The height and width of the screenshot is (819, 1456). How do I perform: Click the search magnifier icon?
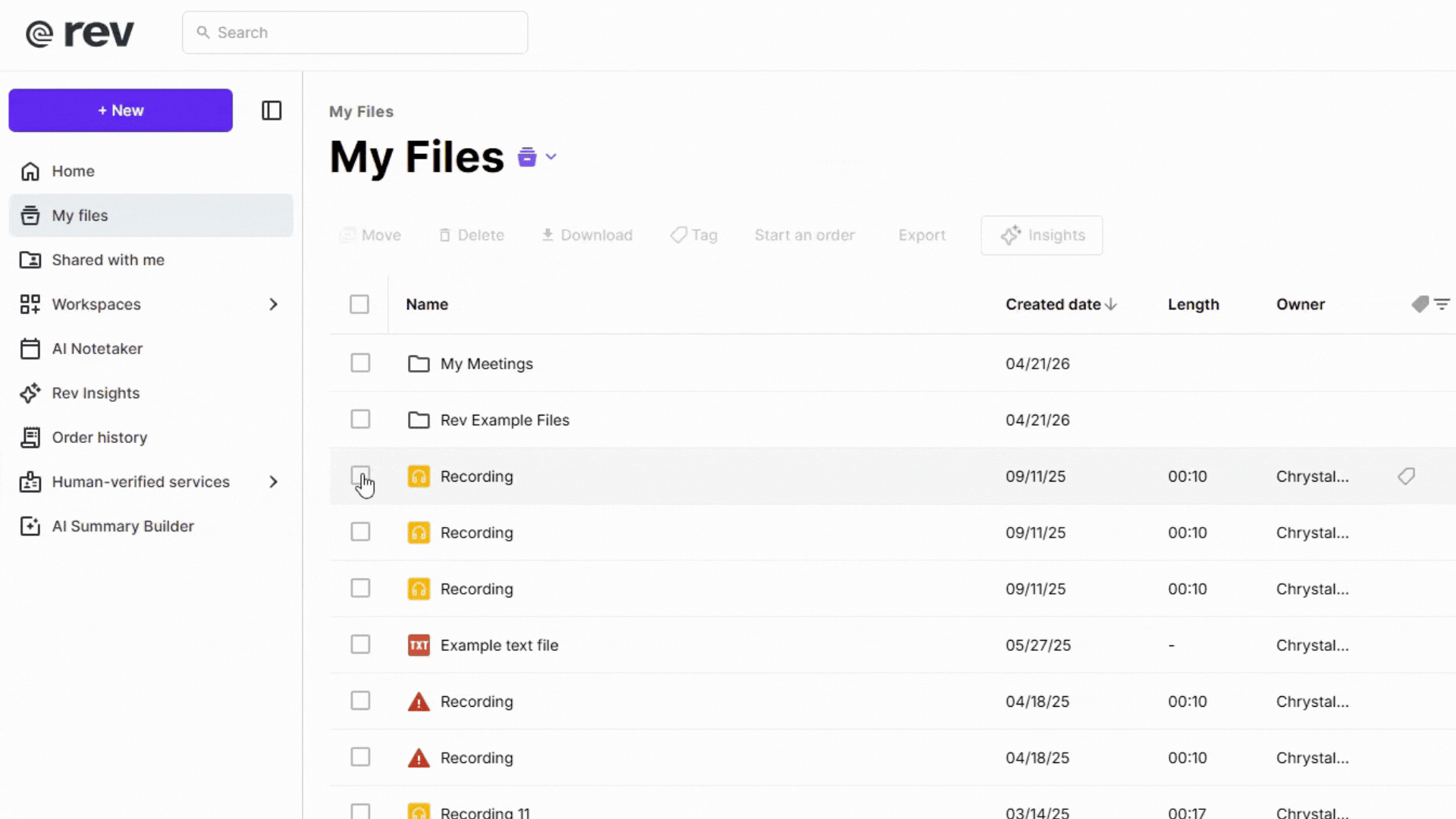[202, 33]
